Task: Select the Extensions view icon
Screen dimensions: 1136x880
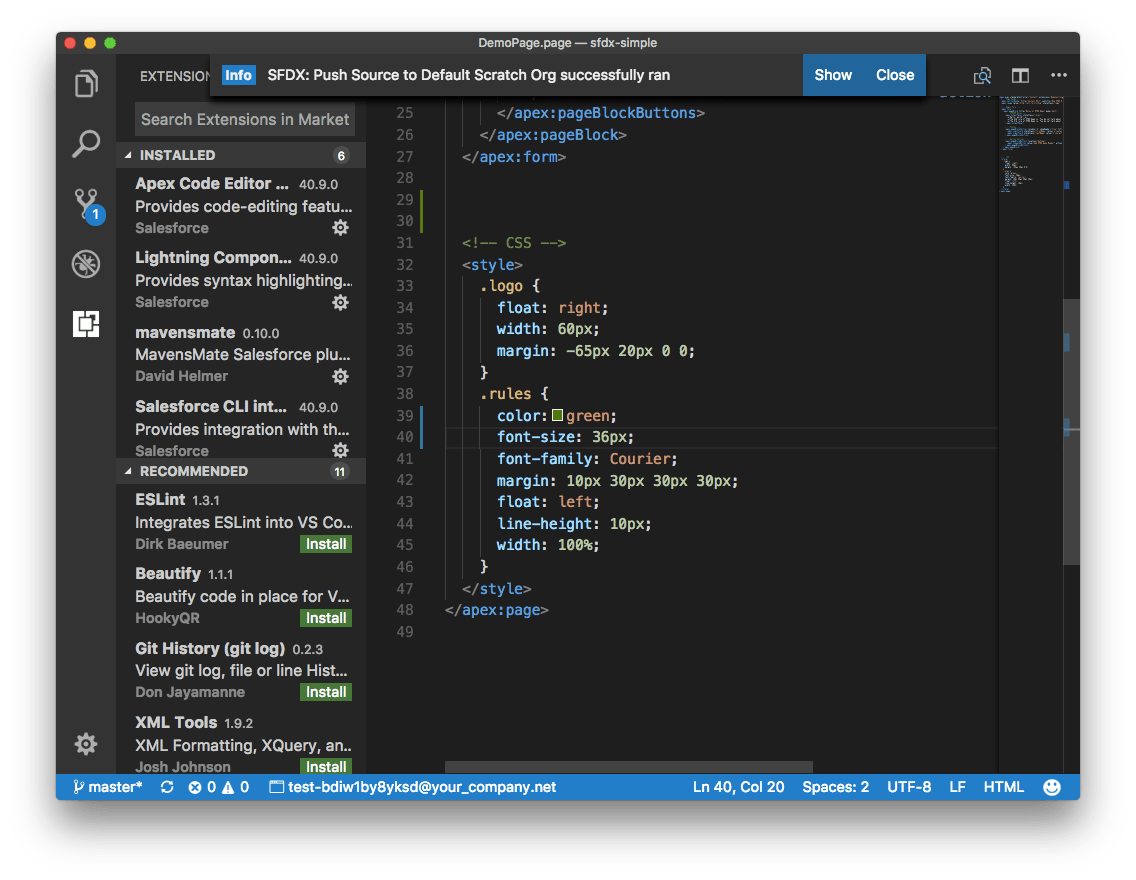Action: [x=86, y=324]
